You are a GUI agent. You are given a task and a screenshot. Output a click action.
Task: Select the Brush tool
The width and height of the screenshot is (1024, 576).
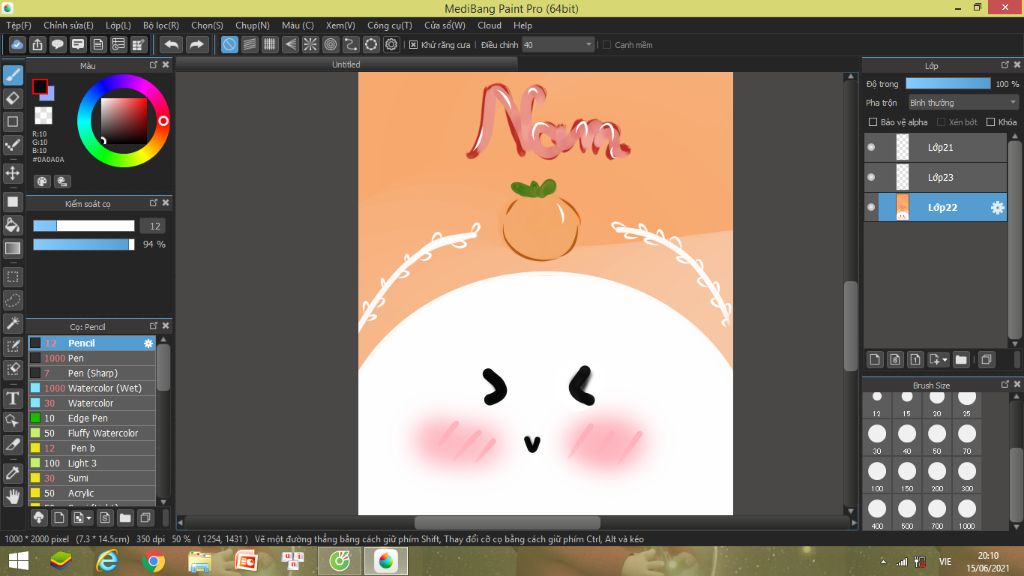pos(12,75)
